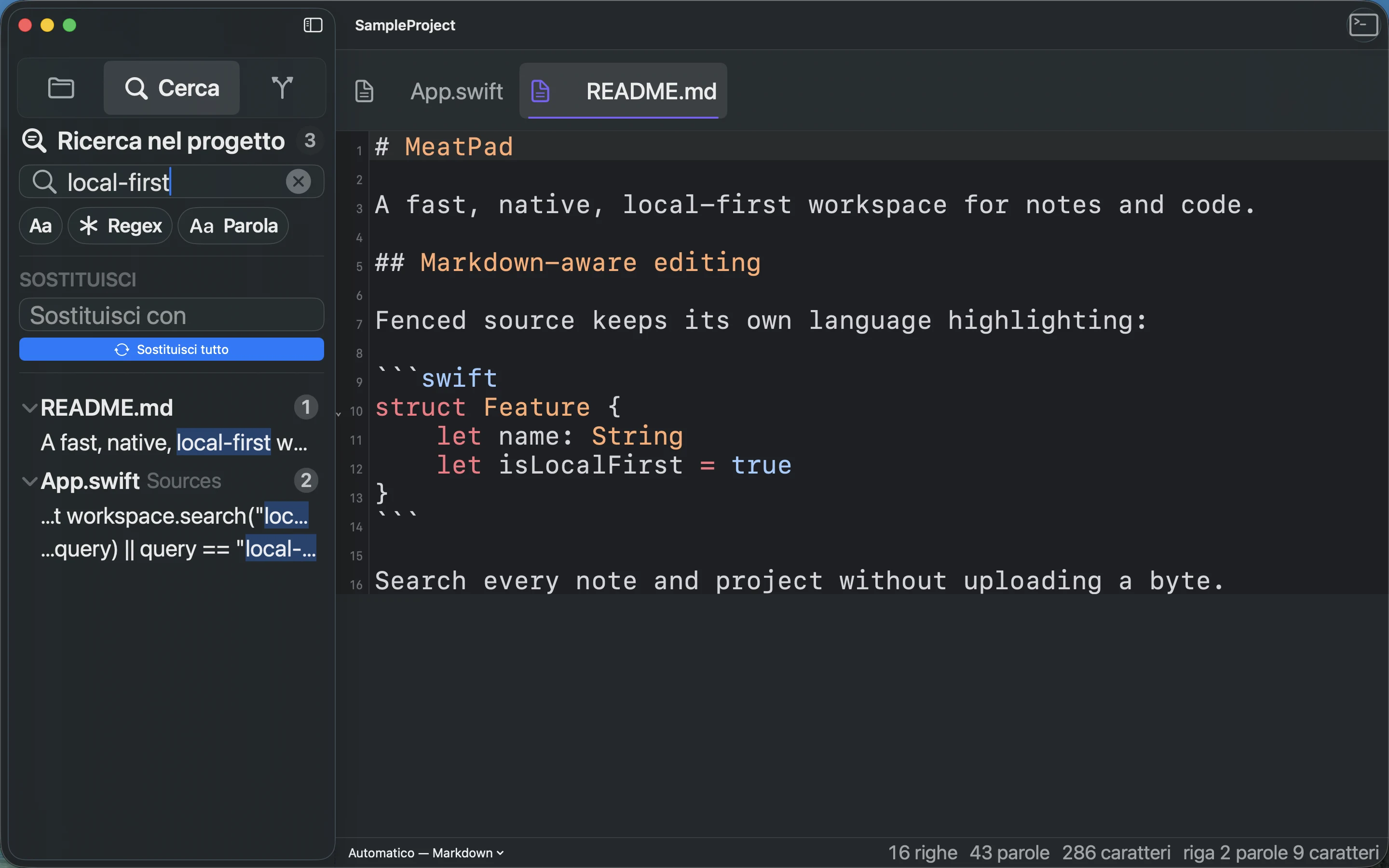The width and height of the screenshot is (1389, 868).
Task: Clear the search field with X button
Action: click(x=299, y=182)
